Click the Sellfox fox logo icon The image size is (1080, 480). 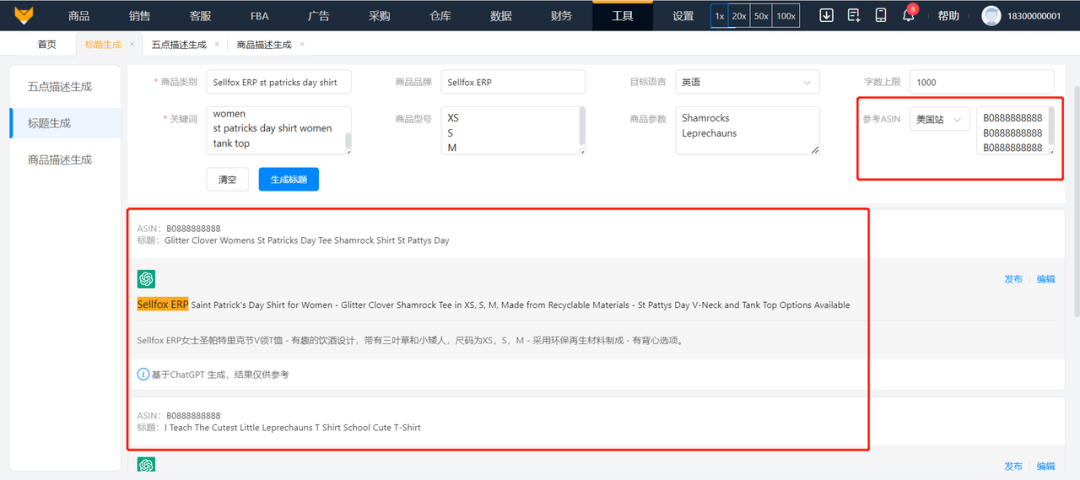pyautogui.click(x=25, y=14)
